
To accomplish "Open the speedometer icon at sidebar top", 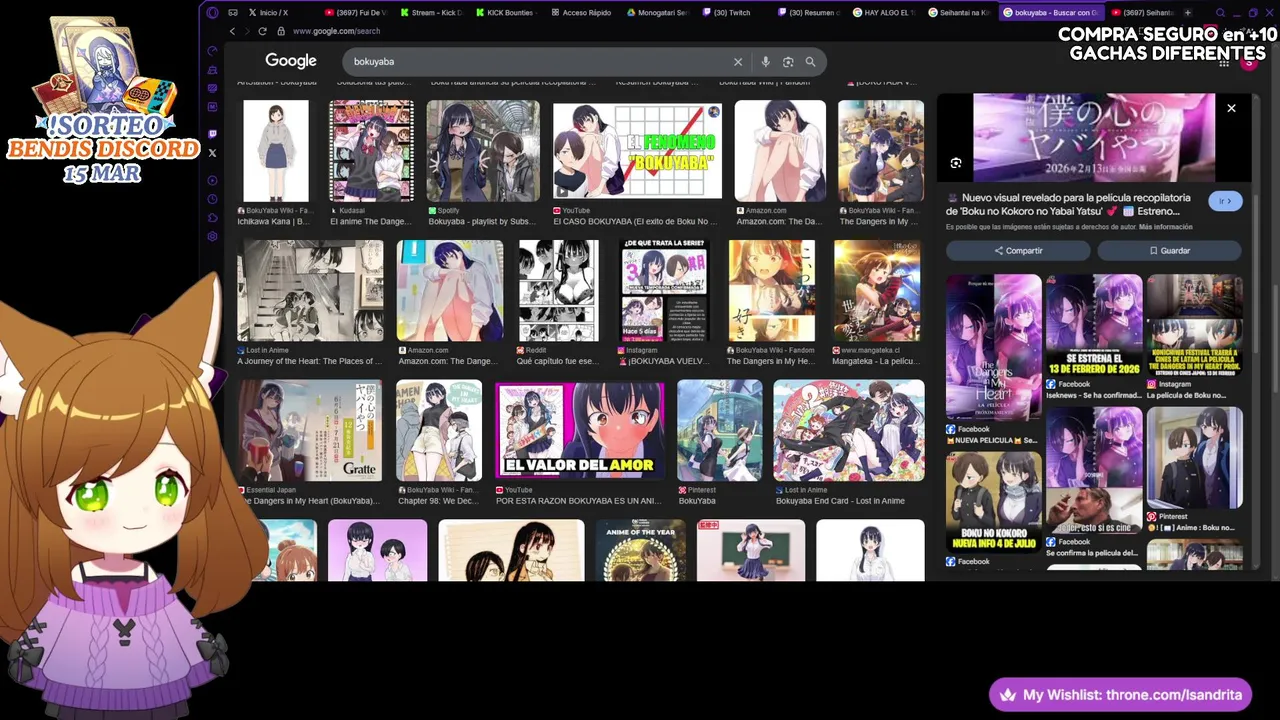I will [x=212, y=51].
